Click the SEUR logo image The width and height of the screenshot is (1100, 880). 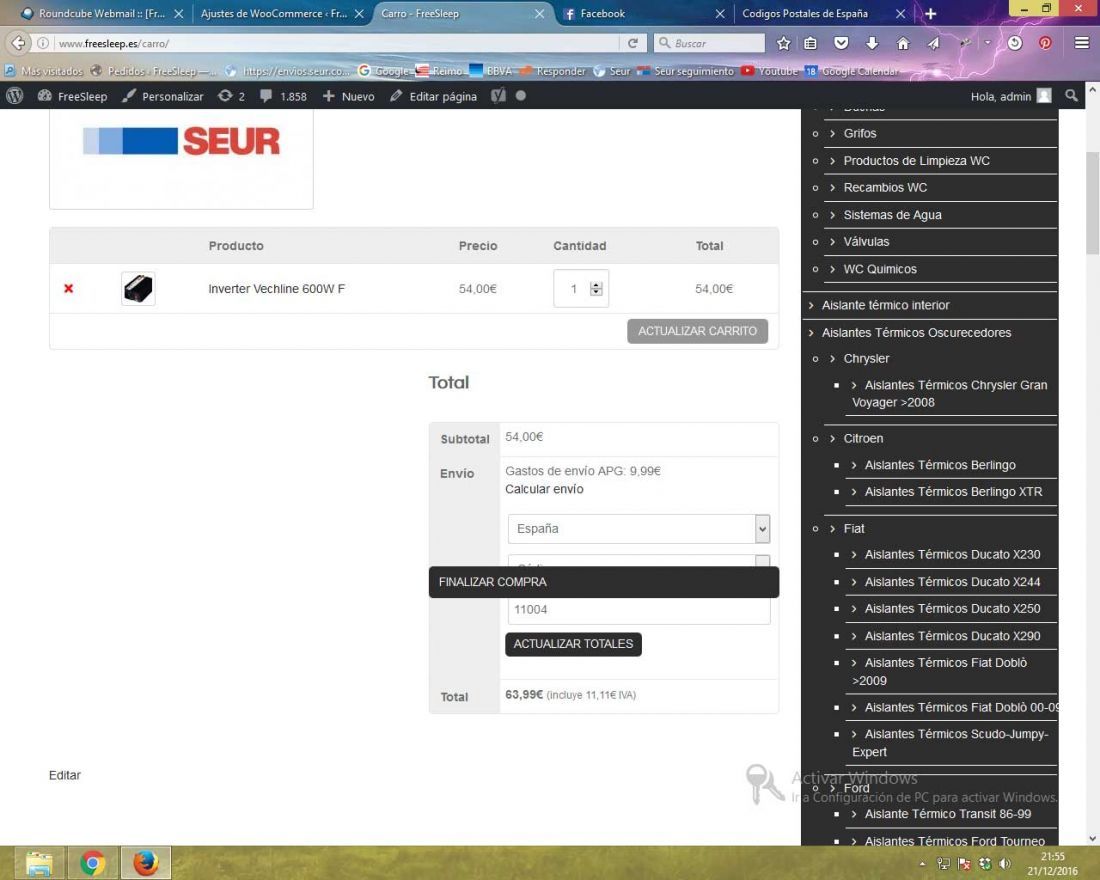(x=181, y=142)
